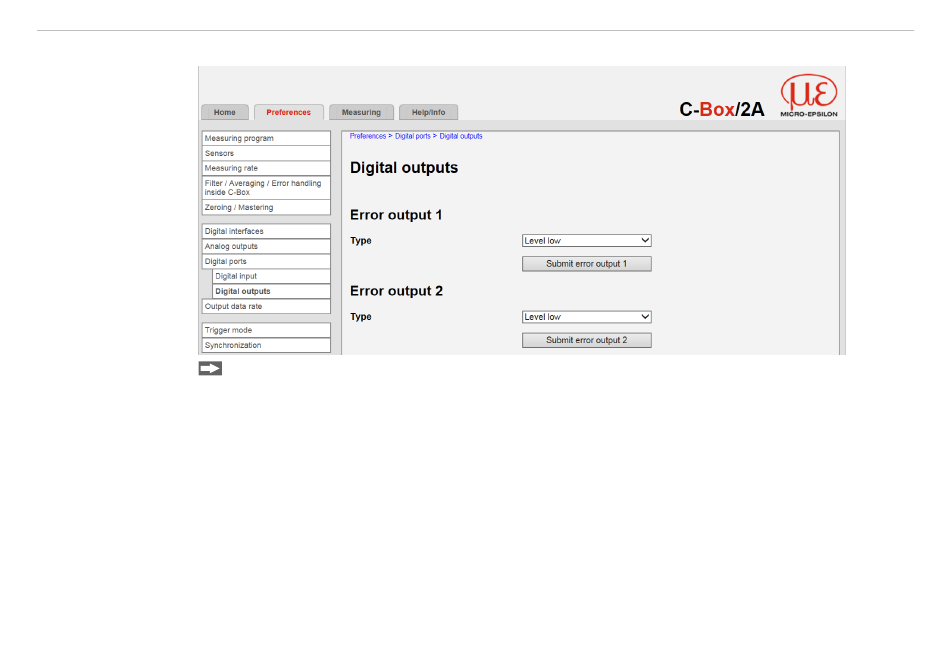The image size is (950, 665).
Task: Open Analog outputs sidebar entry
Action: [x=266, y=246]
